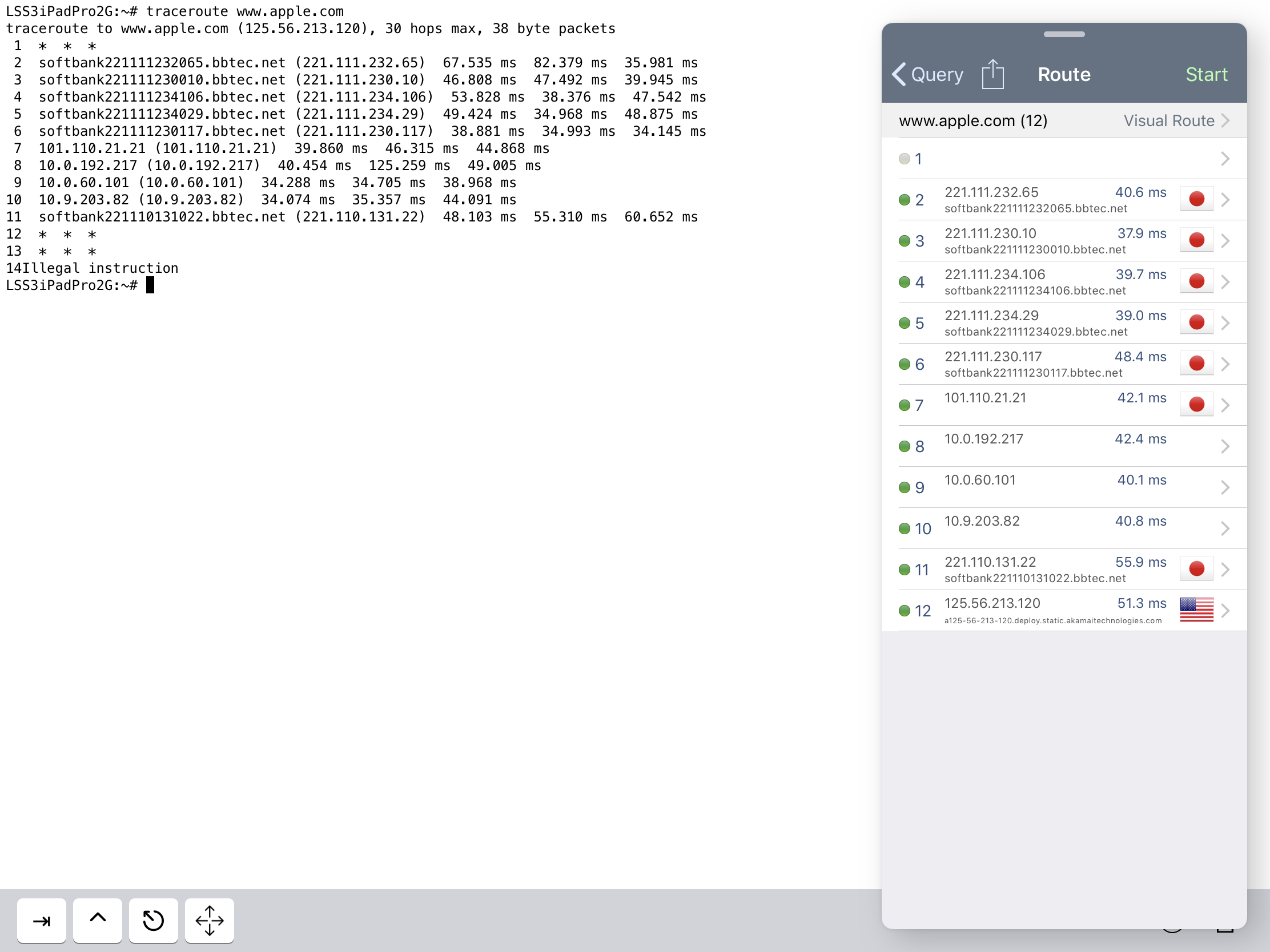Tap the Japan flag on hop 6
1270x952 pixels.
[x=1196, y=363]
